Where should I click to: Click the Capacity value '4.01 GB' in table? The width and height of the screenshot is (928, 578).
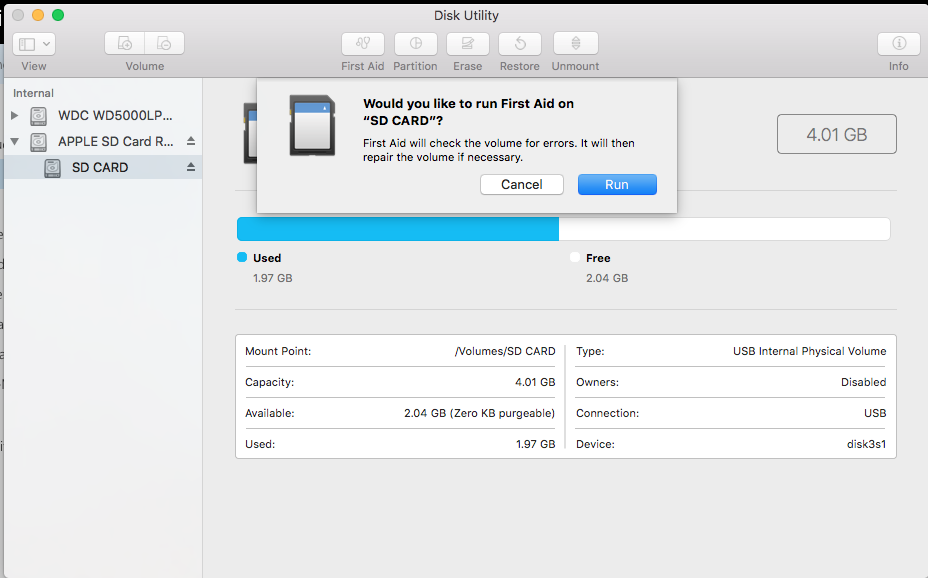[535, 382]
